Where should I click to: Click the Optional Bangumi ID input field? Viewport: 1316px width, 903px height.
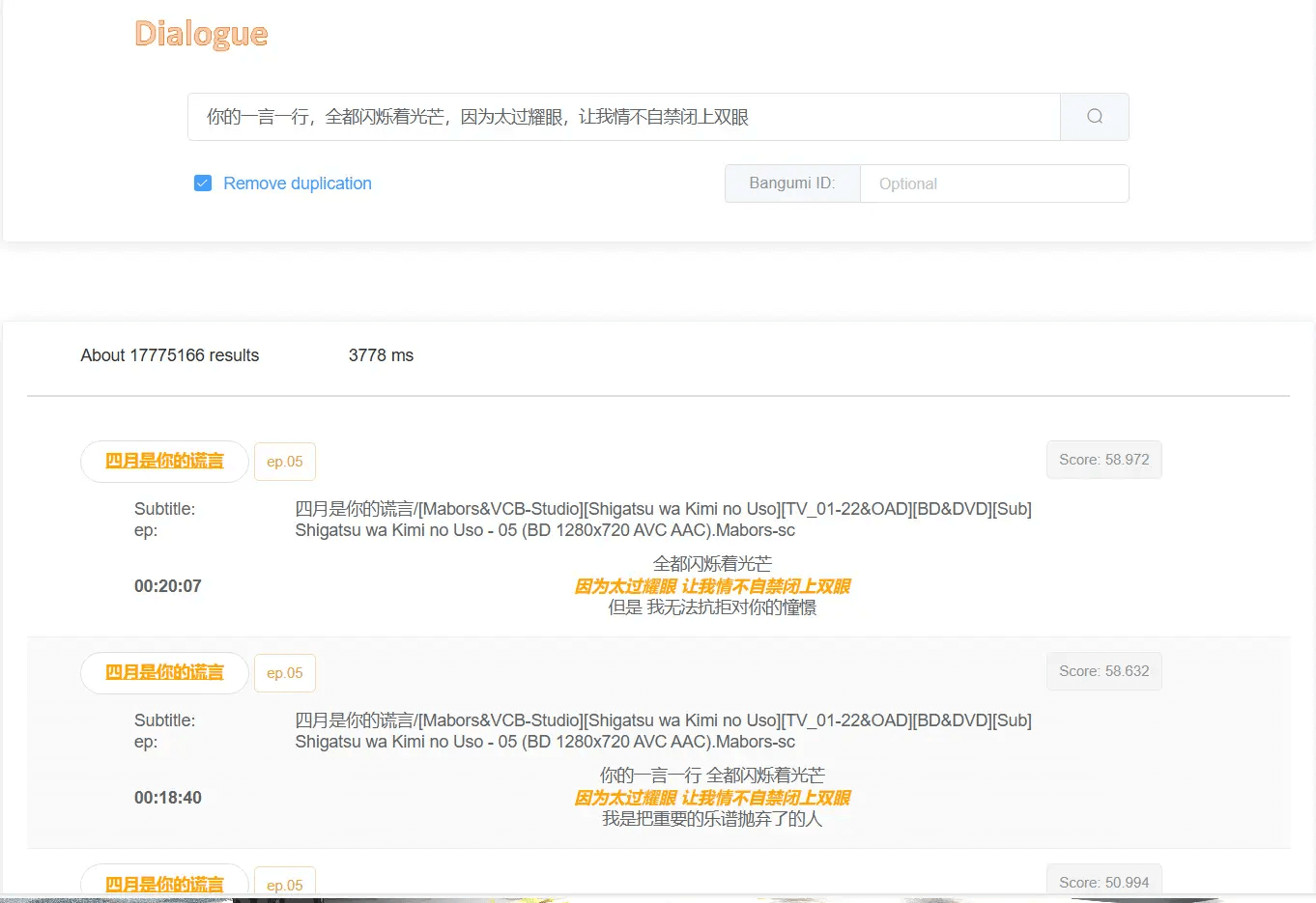point(994,183)
